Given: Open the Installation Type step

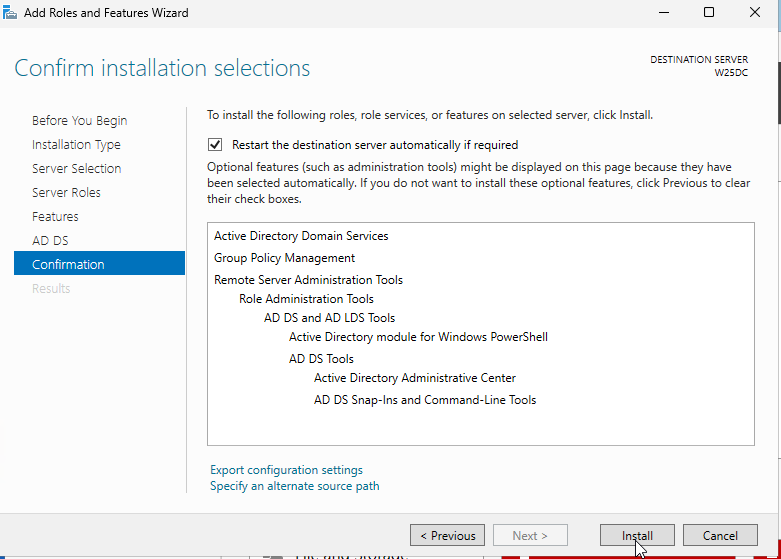Looking at the screenshot, I should [x=76, y=144].
